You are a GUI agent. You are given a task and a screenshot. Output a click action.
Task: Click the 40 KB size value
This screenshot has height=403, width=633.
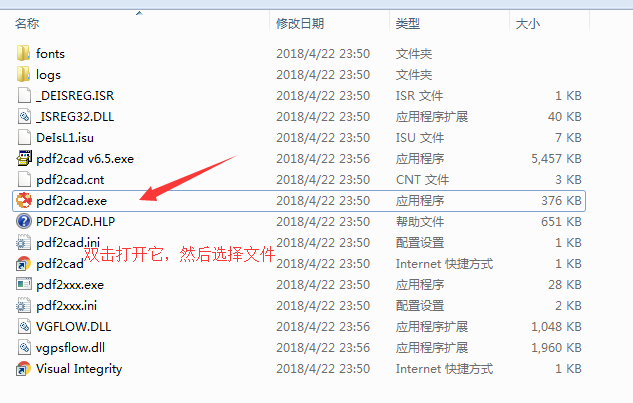coord(565,117)
